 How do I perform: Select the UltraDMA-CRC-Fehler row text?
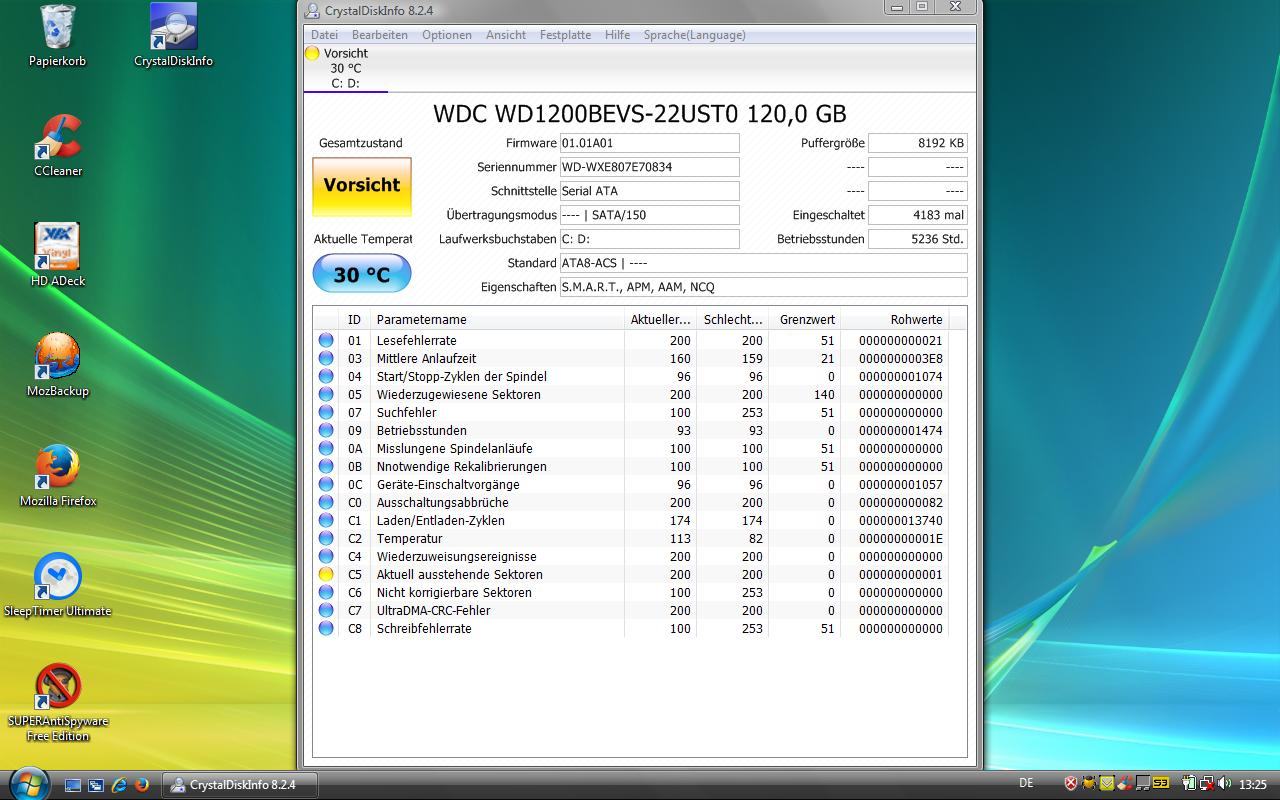(433, 611)
